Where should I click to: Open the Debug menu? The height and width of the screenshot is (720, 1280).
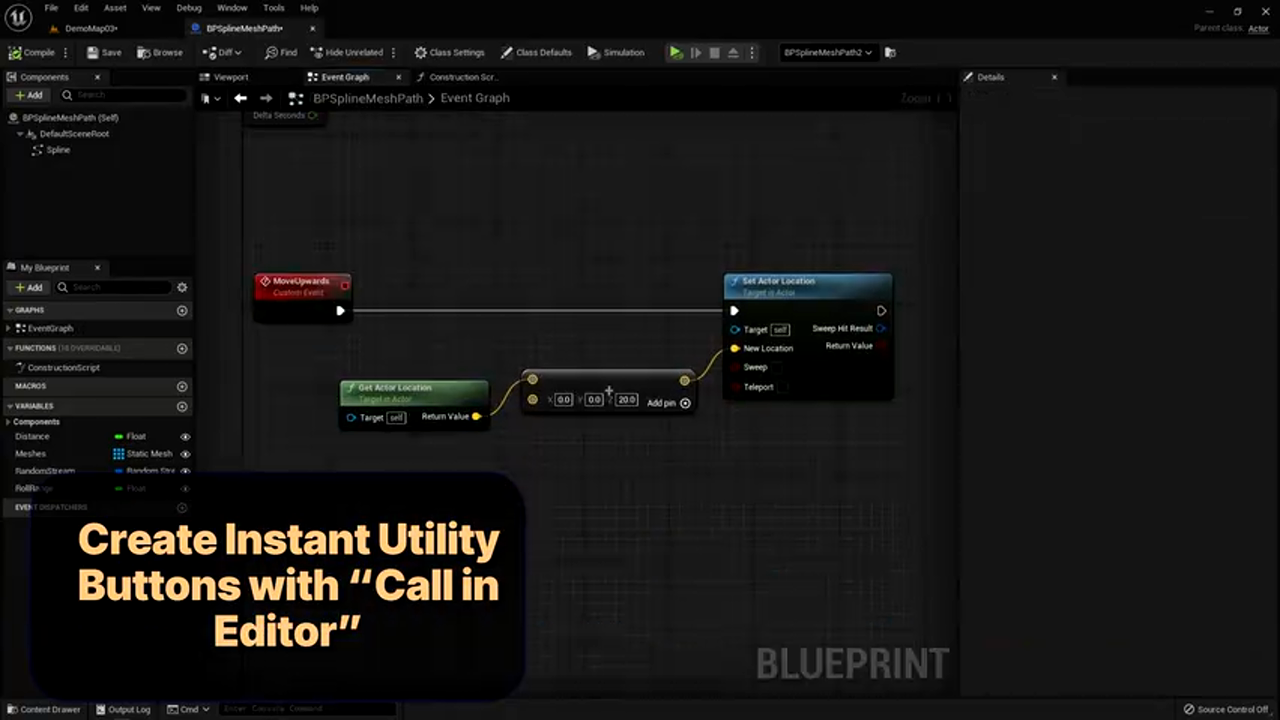point(190,8)
